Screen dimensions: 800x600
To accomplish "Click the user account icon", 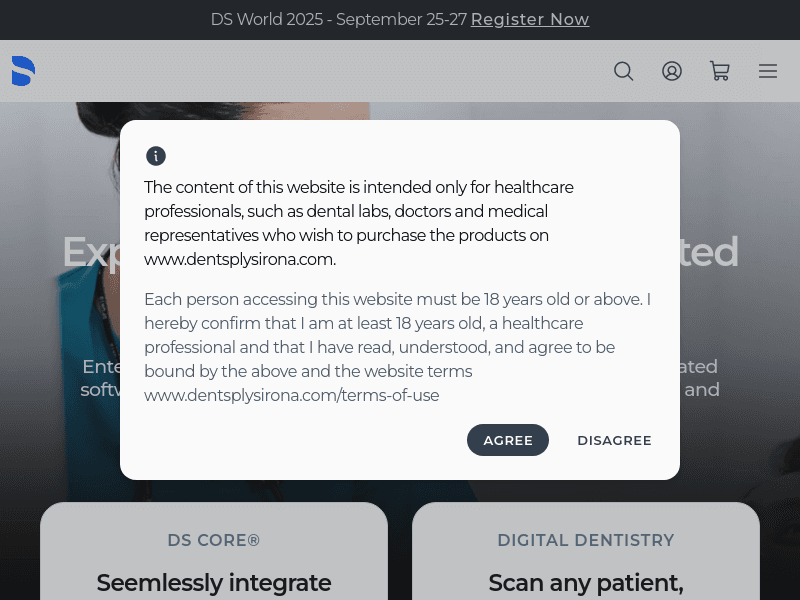I will (672, 71).
